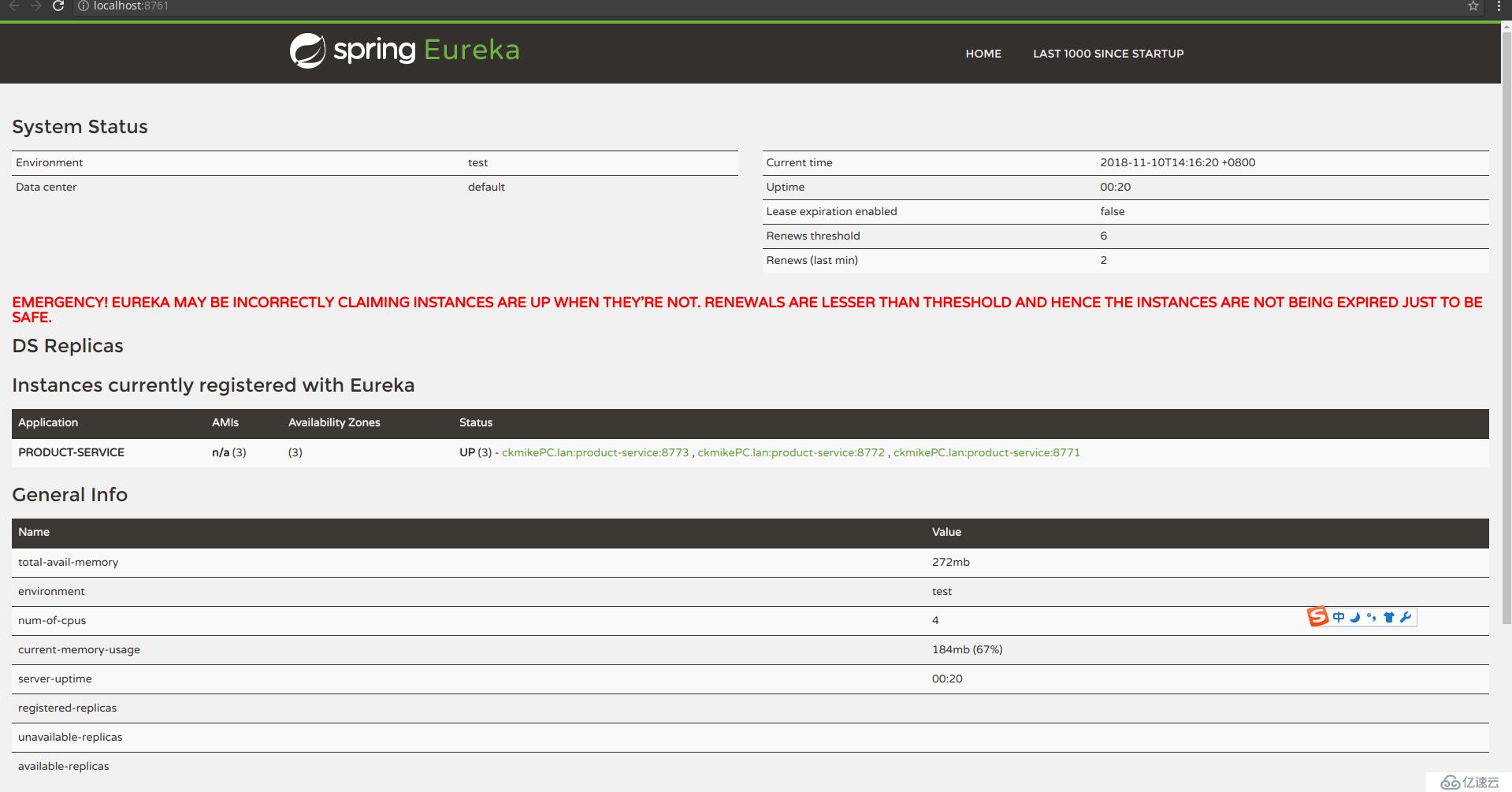The image size is (1512, 792).
Task: Open instance link product-service:8773
Action: 595,452
